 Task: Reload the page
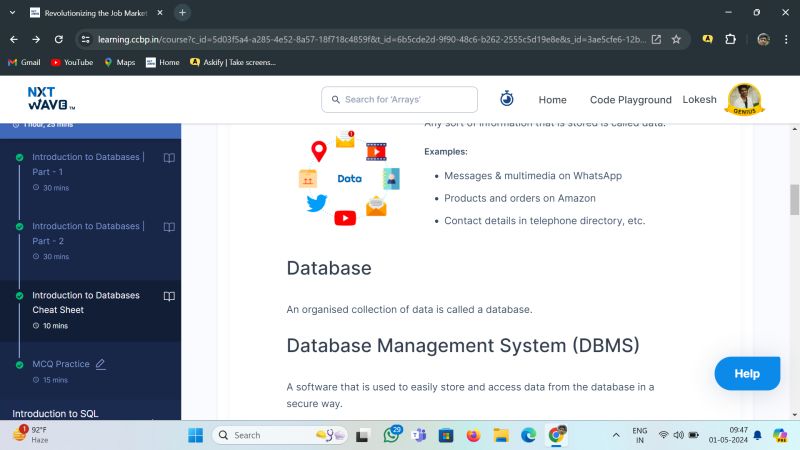point(59,39)
